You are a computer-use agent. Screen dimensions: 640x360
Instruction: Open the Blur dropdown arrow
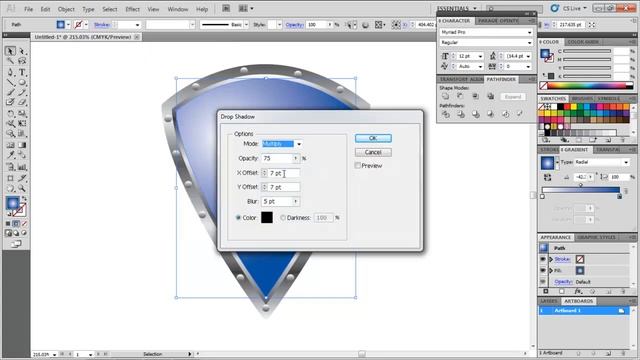tap(296, 202)
